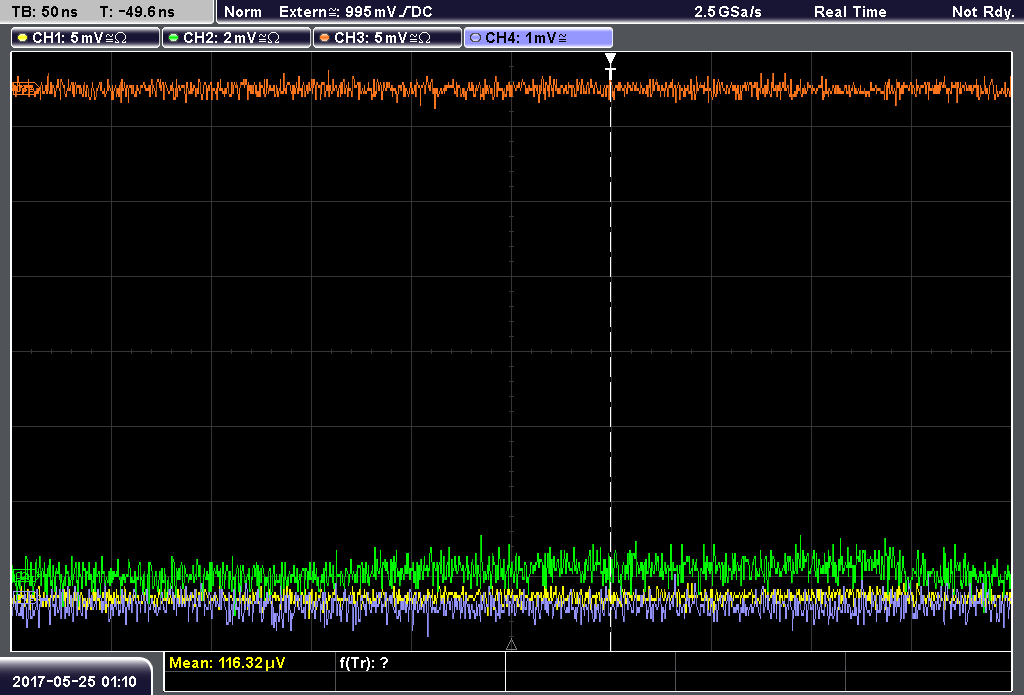Click the Norm trigger mode label
1024x695 pixels.
[x=243, y=12]
